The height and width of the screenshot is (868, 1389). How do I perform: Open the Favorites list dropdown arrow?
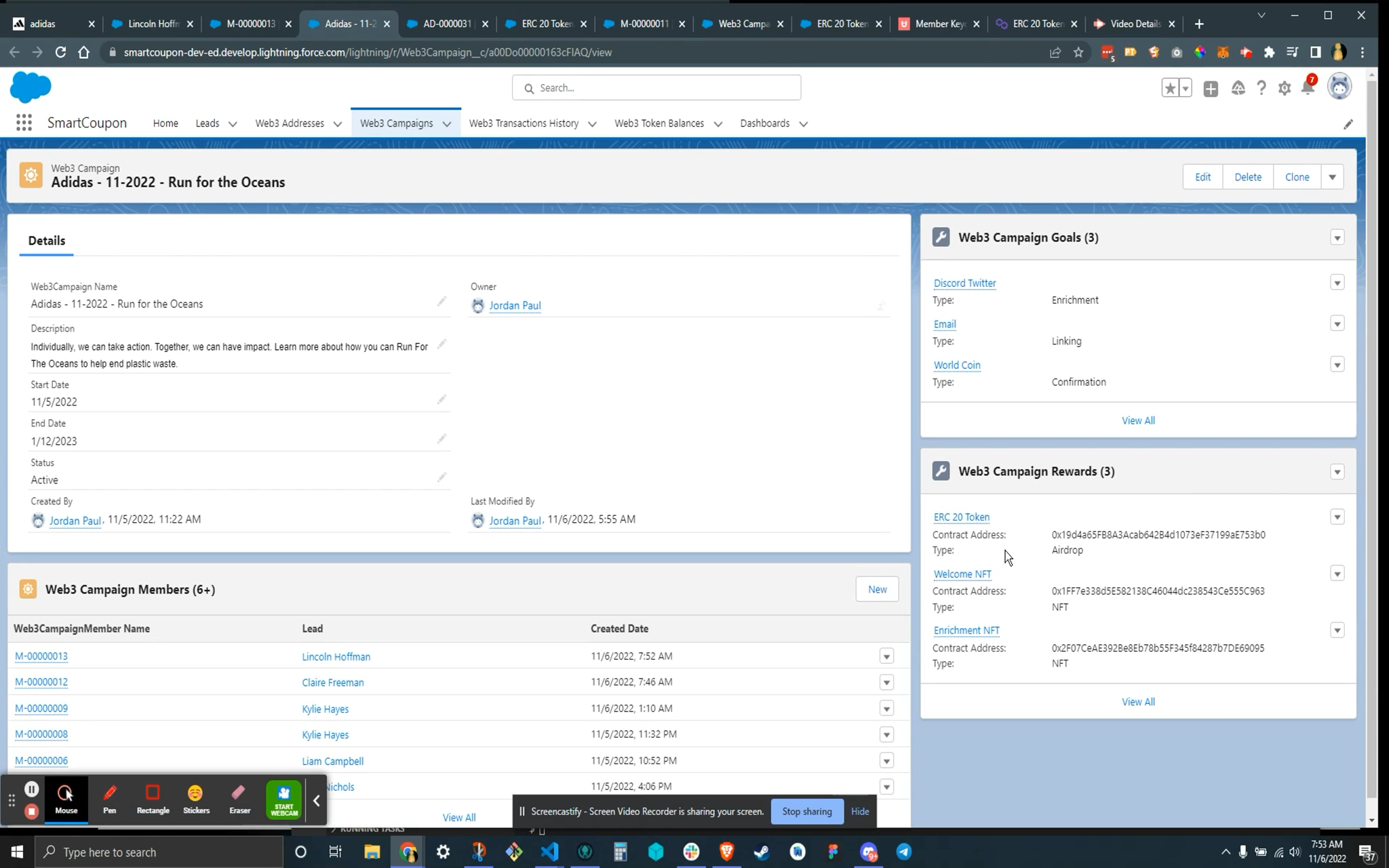pyautogui.click(x=1186, y=88)
